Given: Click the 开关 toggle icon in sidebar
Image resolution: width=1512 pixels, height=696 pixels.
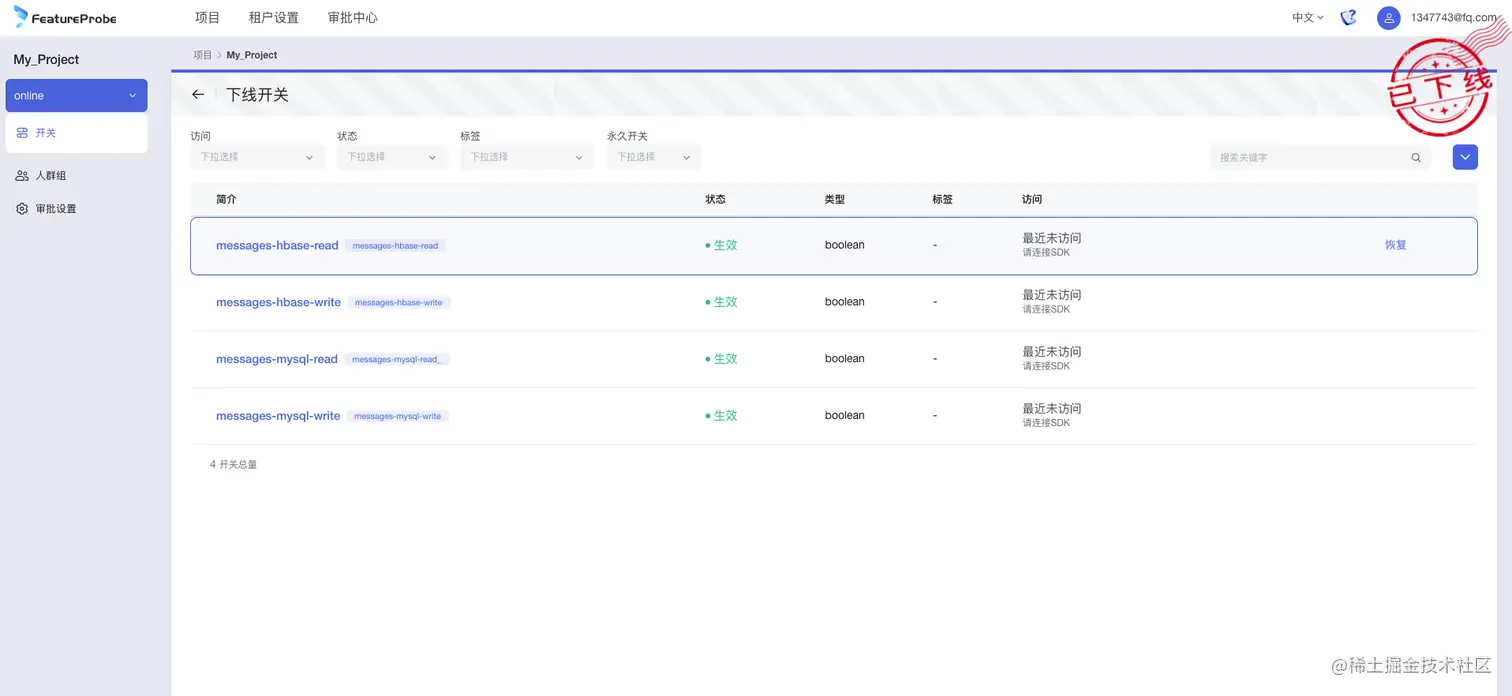Looking at the screenshot, I should click(x=22, y=133).
